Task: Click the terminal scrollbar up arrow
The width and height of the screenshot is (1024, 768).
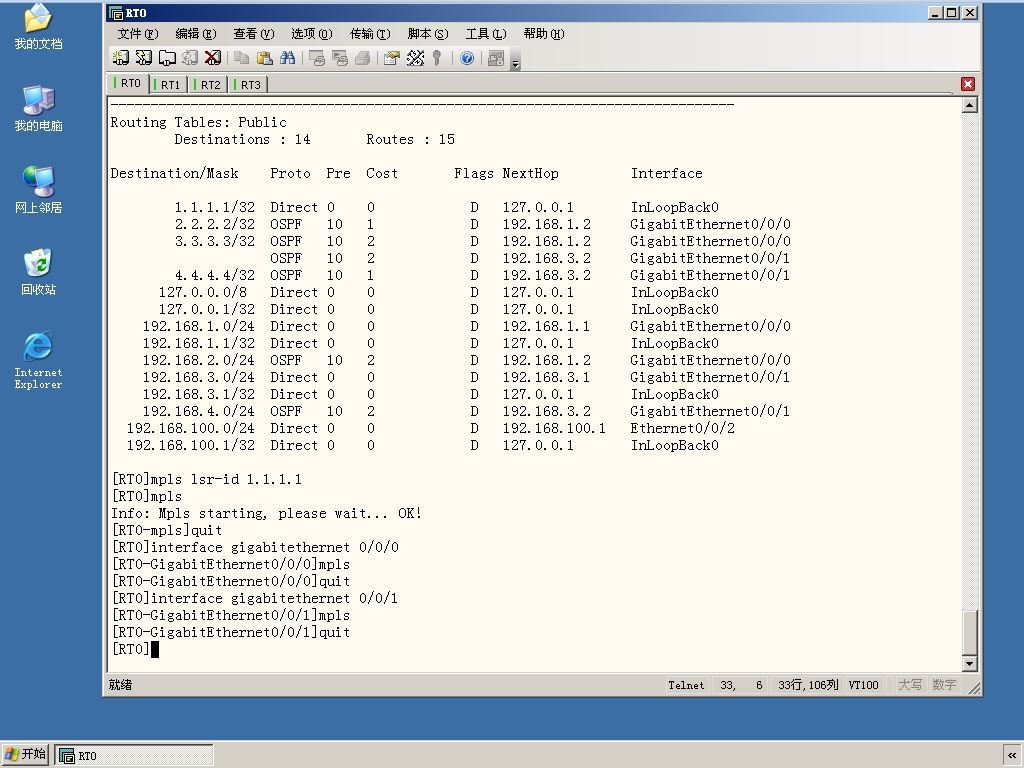Action: (970, 105)
